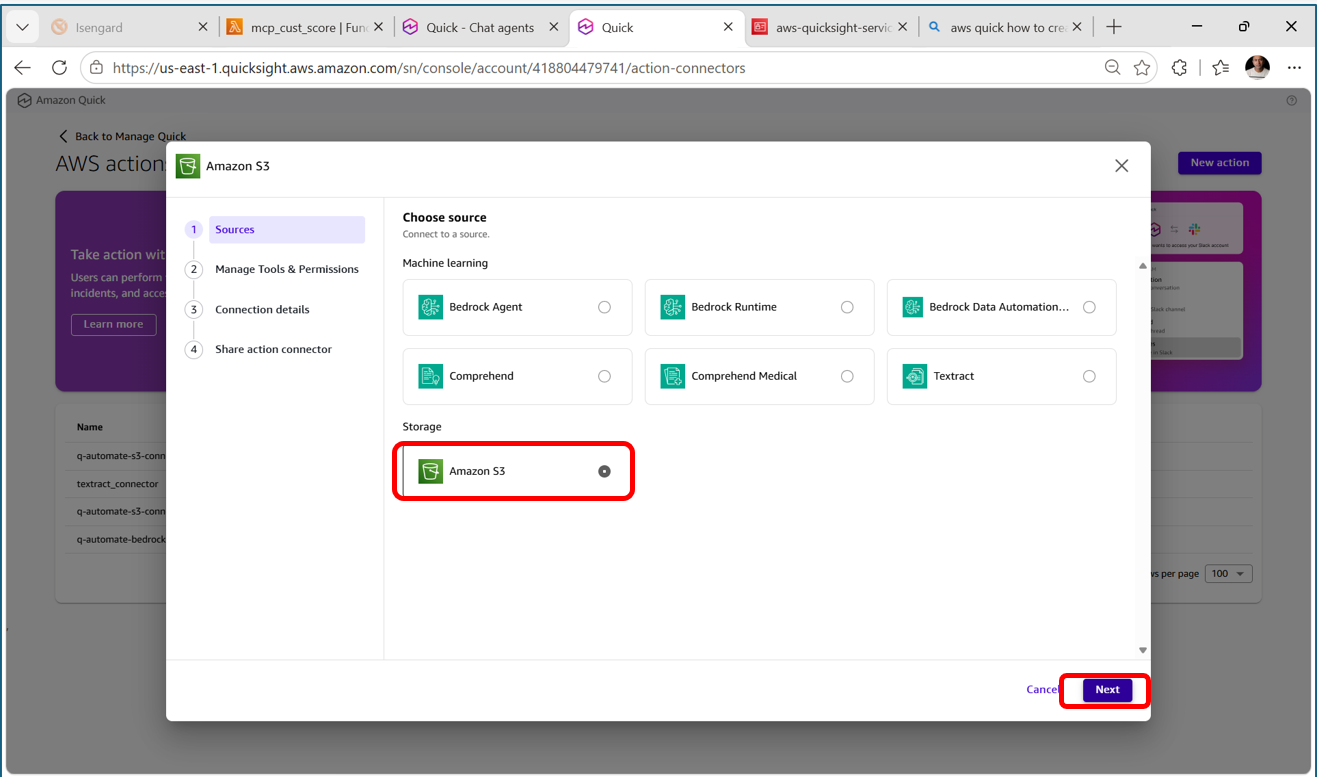
Task: Open a new browser tab with the plus icon
Action: [x=1114, y=27]
